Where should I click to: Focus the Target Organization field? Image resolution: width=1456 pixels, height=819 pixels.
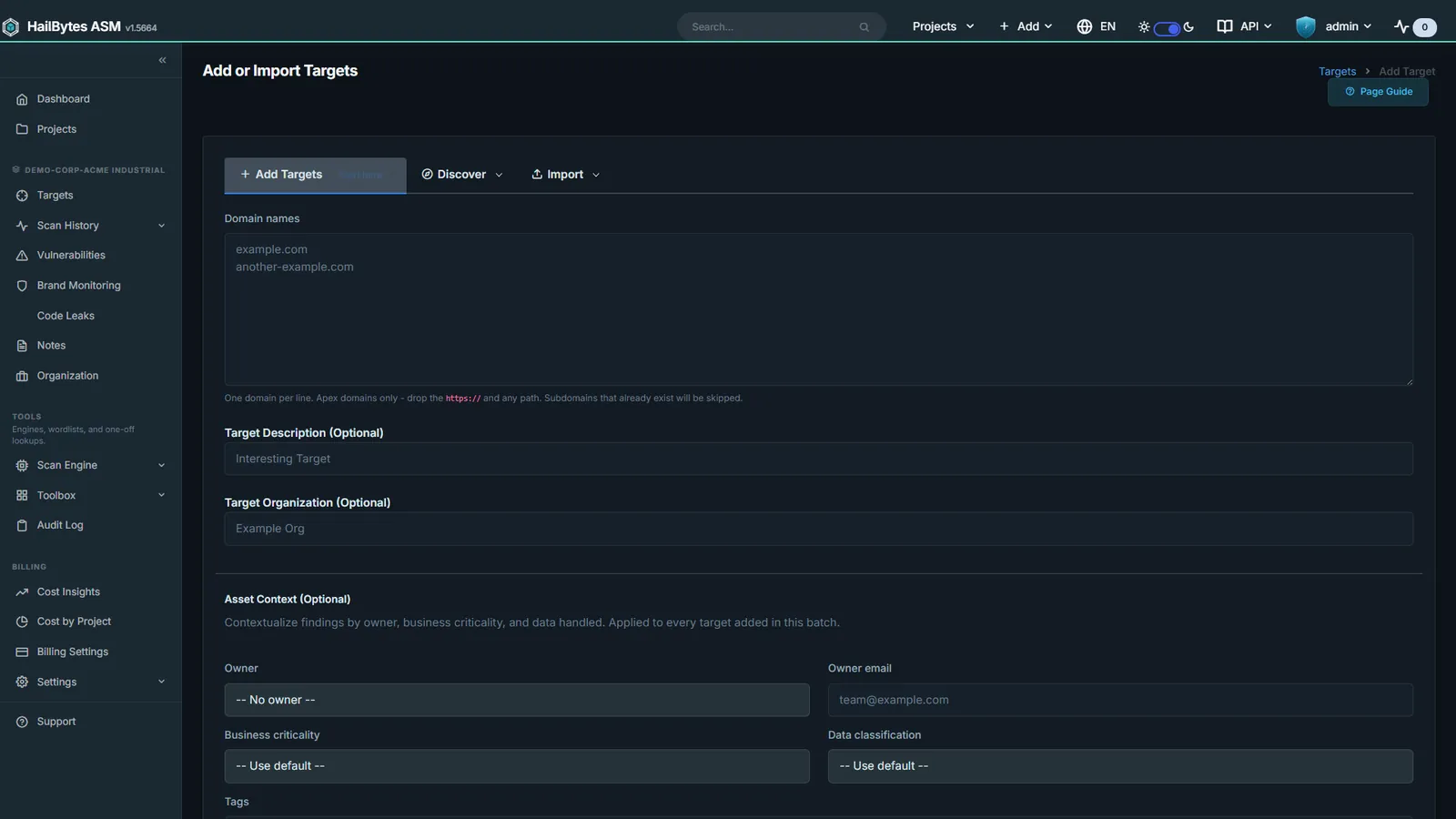(x=819, y=529)
